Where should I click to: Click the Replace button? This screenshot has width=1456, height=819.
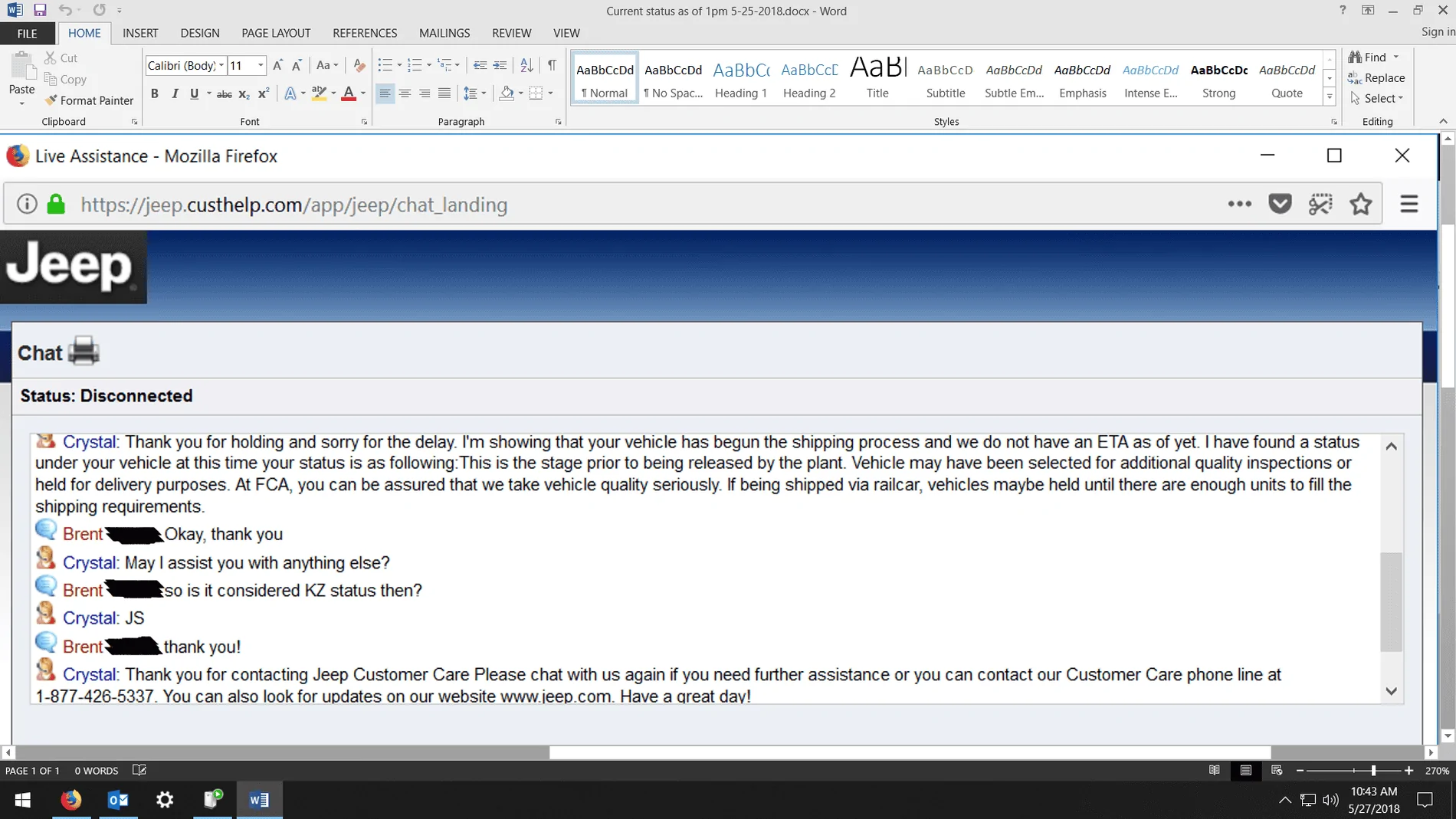click(1377, 77)
